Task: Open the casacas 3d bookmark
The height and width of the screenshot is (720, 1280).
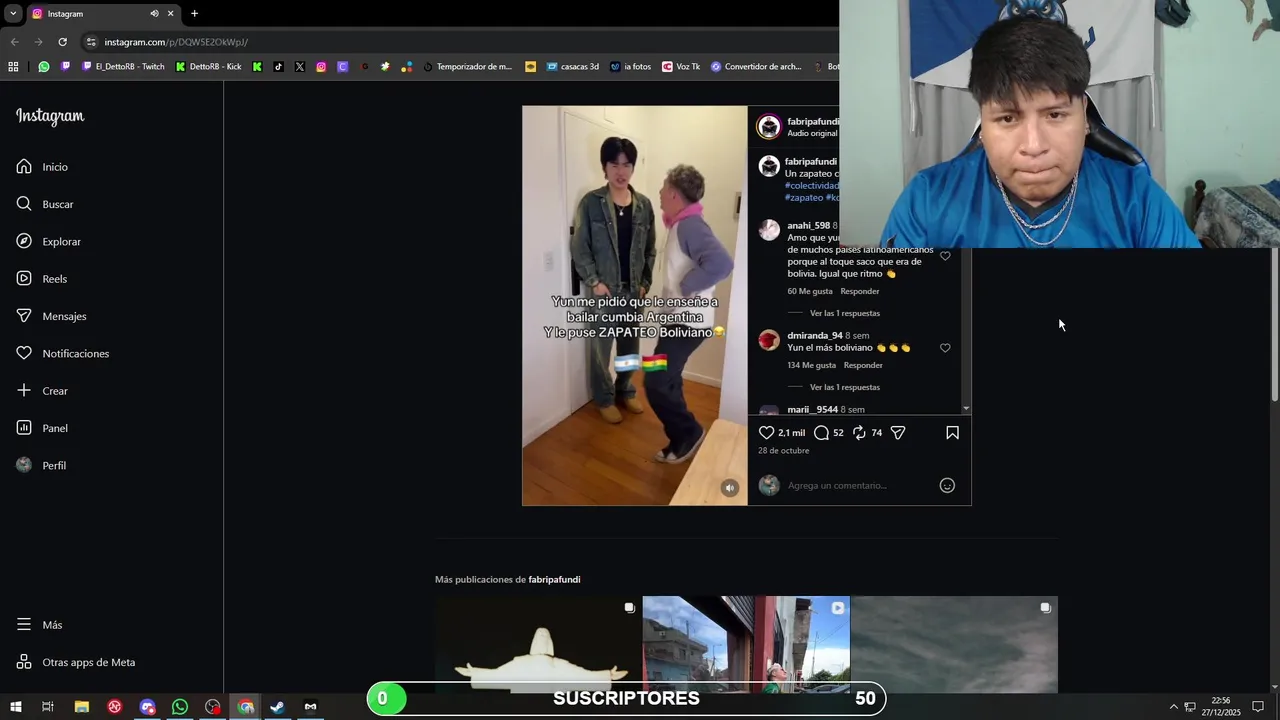Action: pos(572,67)
